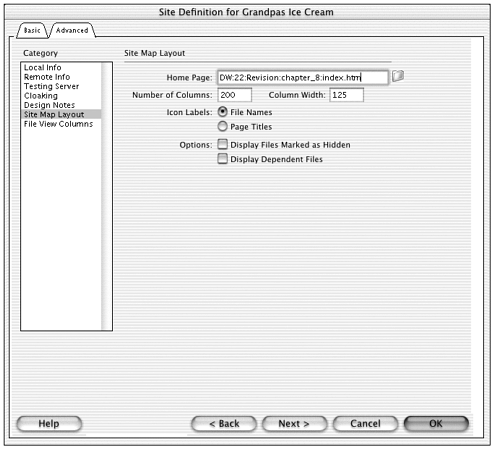Open the Cloaking category
The width and height of the screenshot is (495, 449).
pyautogui.click(x=61, y=96)
